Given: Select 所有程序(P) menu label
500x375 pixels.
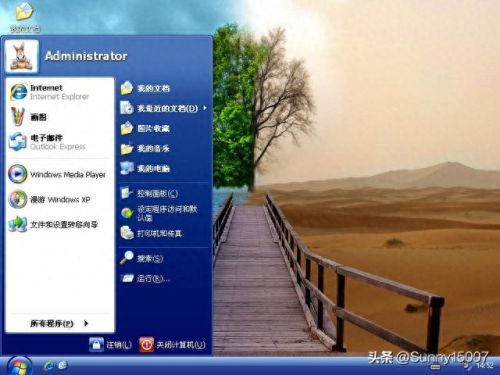Looking at the screenshot, I should (x=52, y=323).
